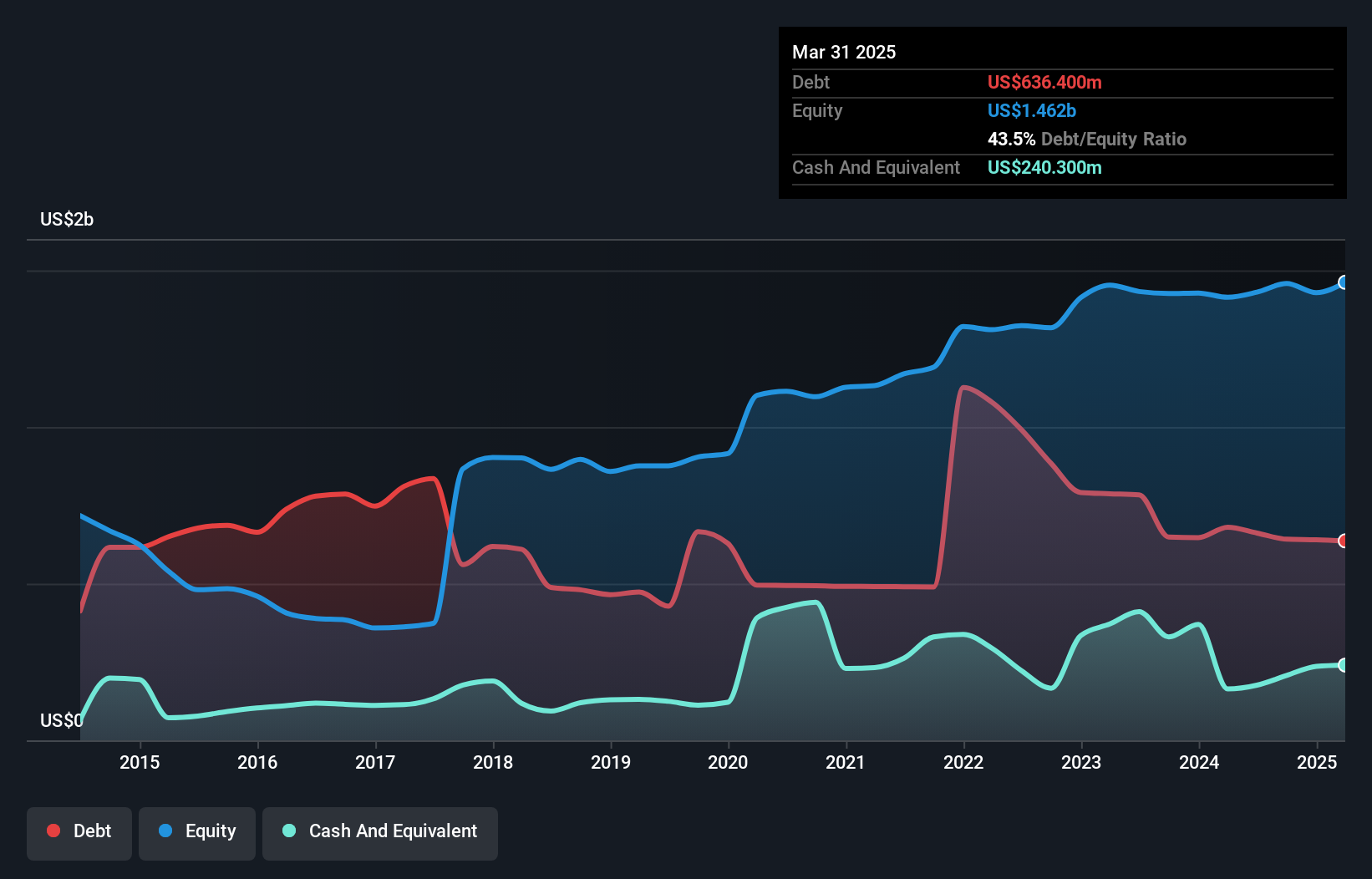Click the 2022 x-axis label

click(963, 762)
